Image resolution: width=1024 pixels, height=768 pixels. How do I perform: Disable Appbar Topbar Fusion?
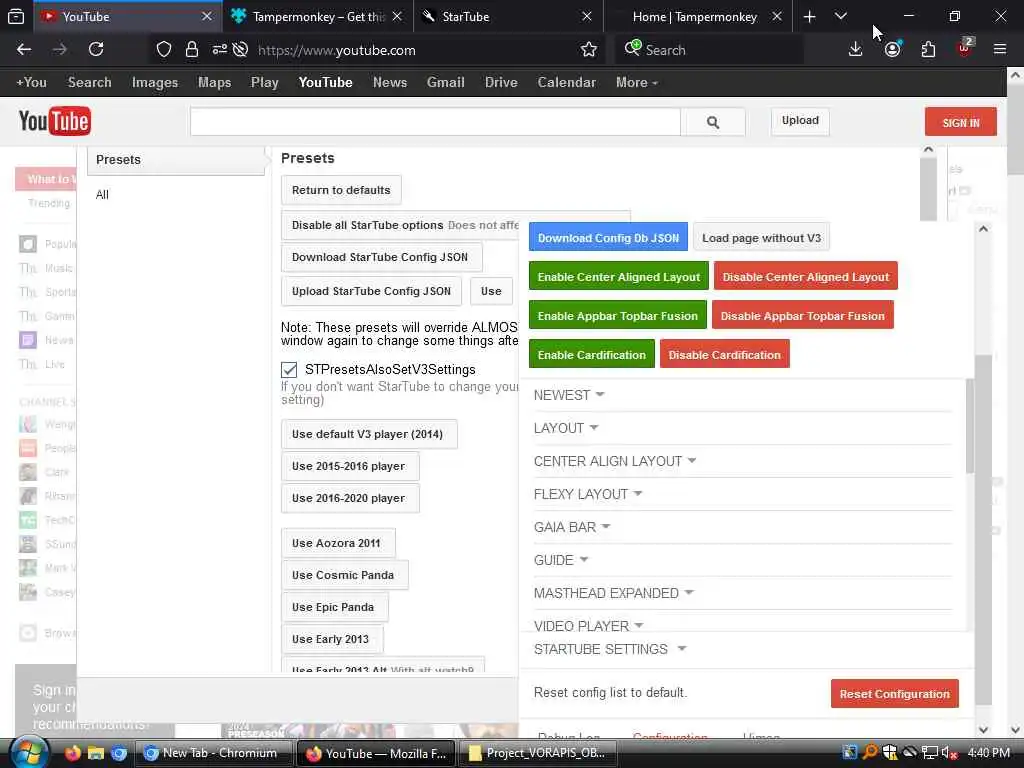pos(802,316)
